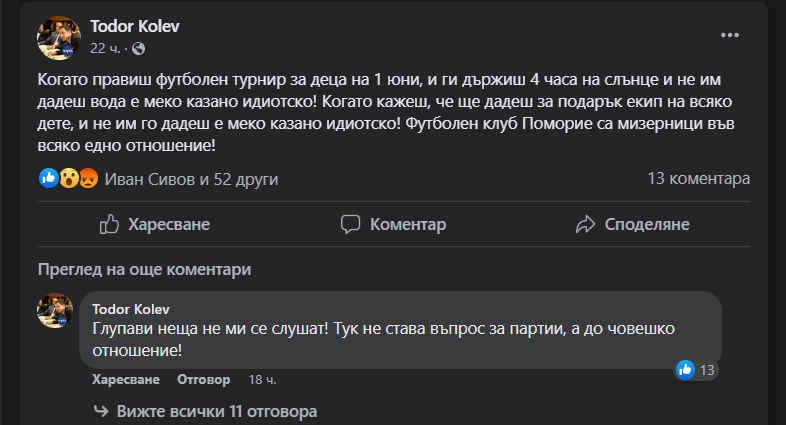Click the share arrow icon
The width and height of the screenshot is (786, 425).
(x=586, y=224)
